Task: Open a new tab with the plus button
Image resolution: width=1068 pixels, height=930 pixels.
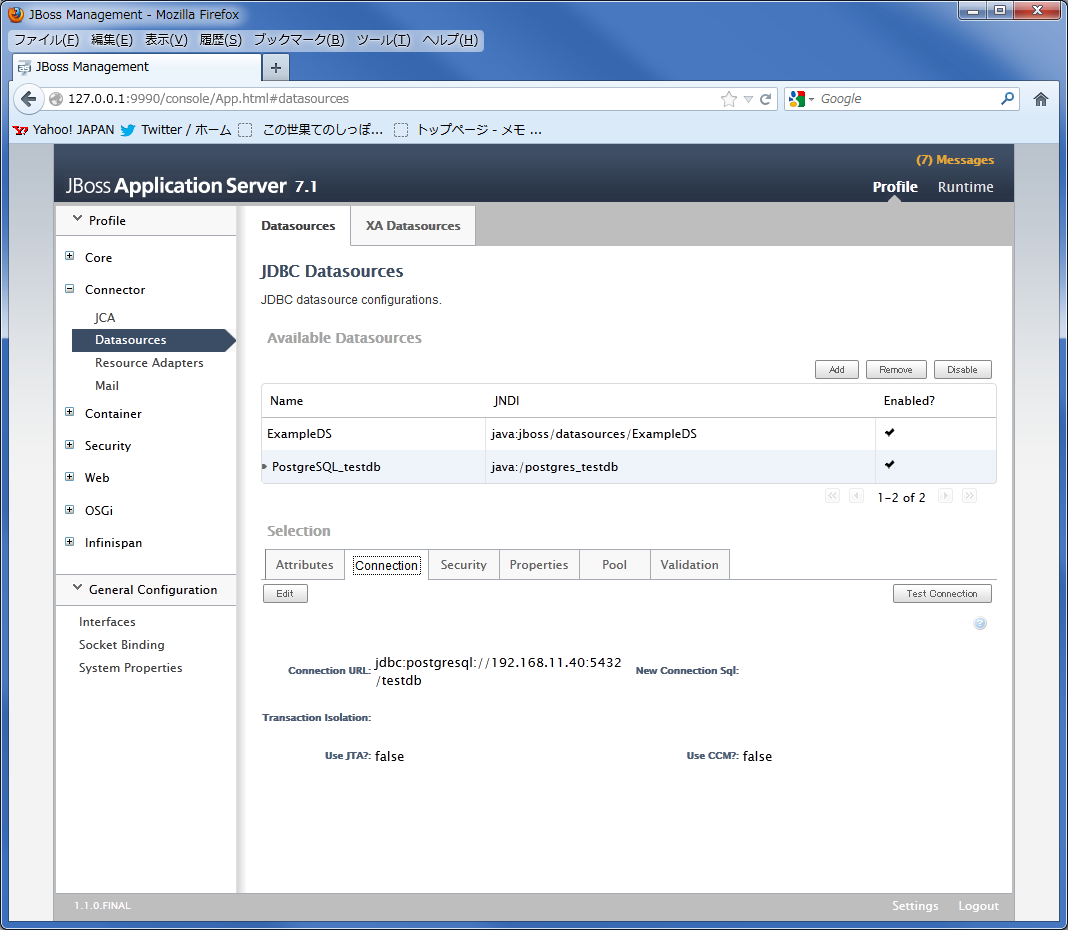Action: [276, 67]
